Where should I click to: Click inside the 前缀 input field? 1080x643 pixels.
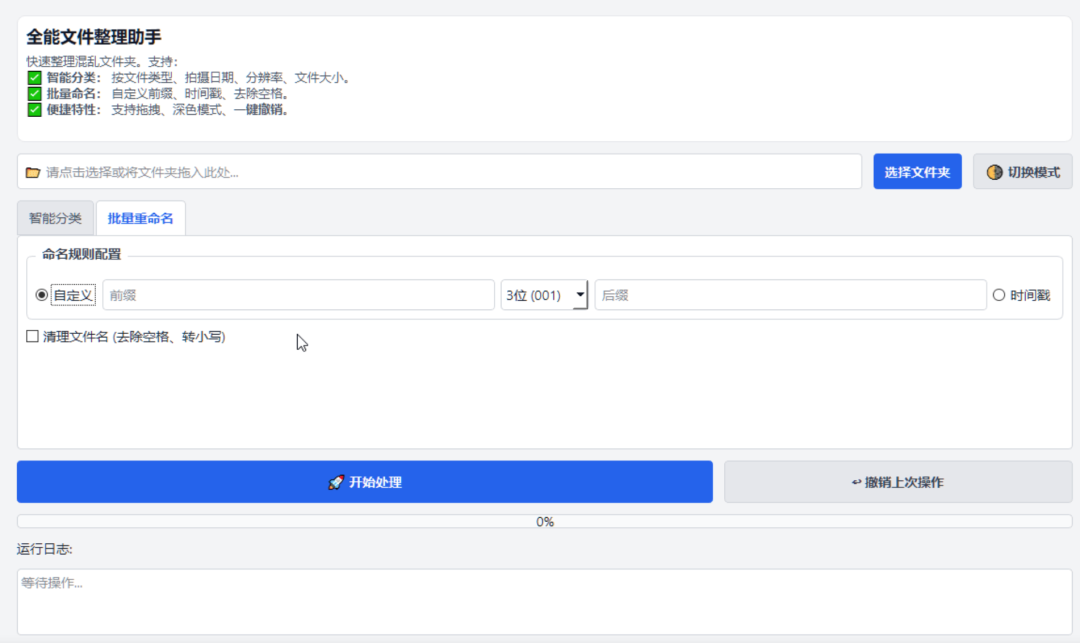pyautogui.click(x=300, y=294)
